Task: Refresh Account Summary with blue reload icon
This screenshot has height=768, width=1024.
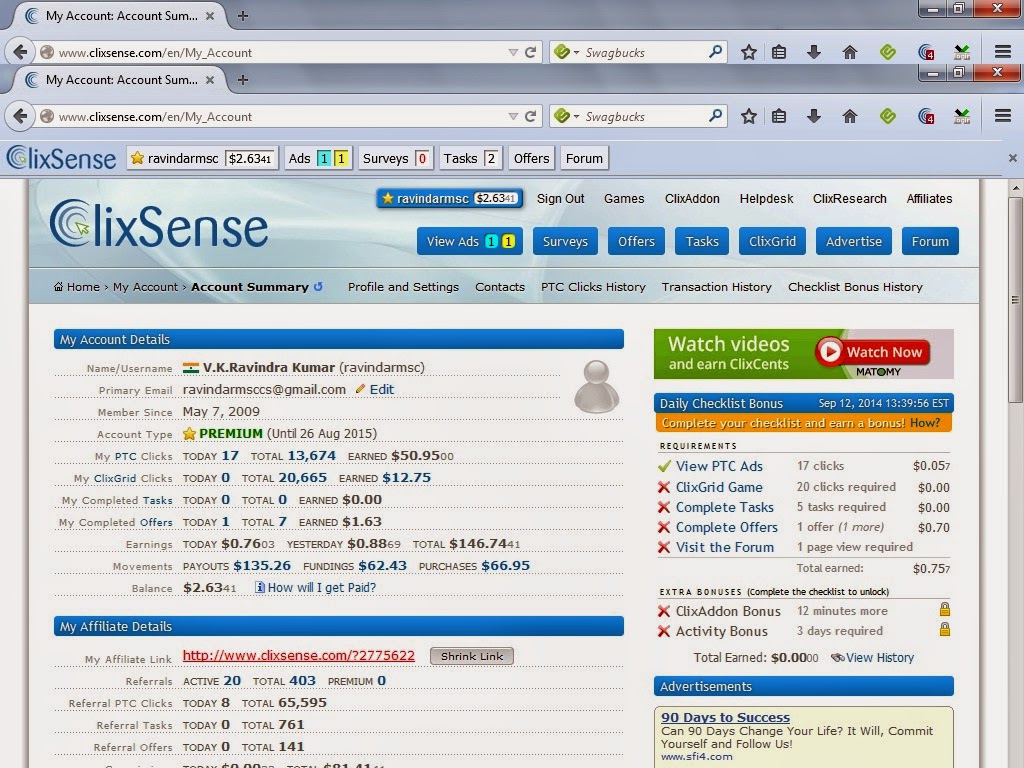Action: [x=318, y=286]
